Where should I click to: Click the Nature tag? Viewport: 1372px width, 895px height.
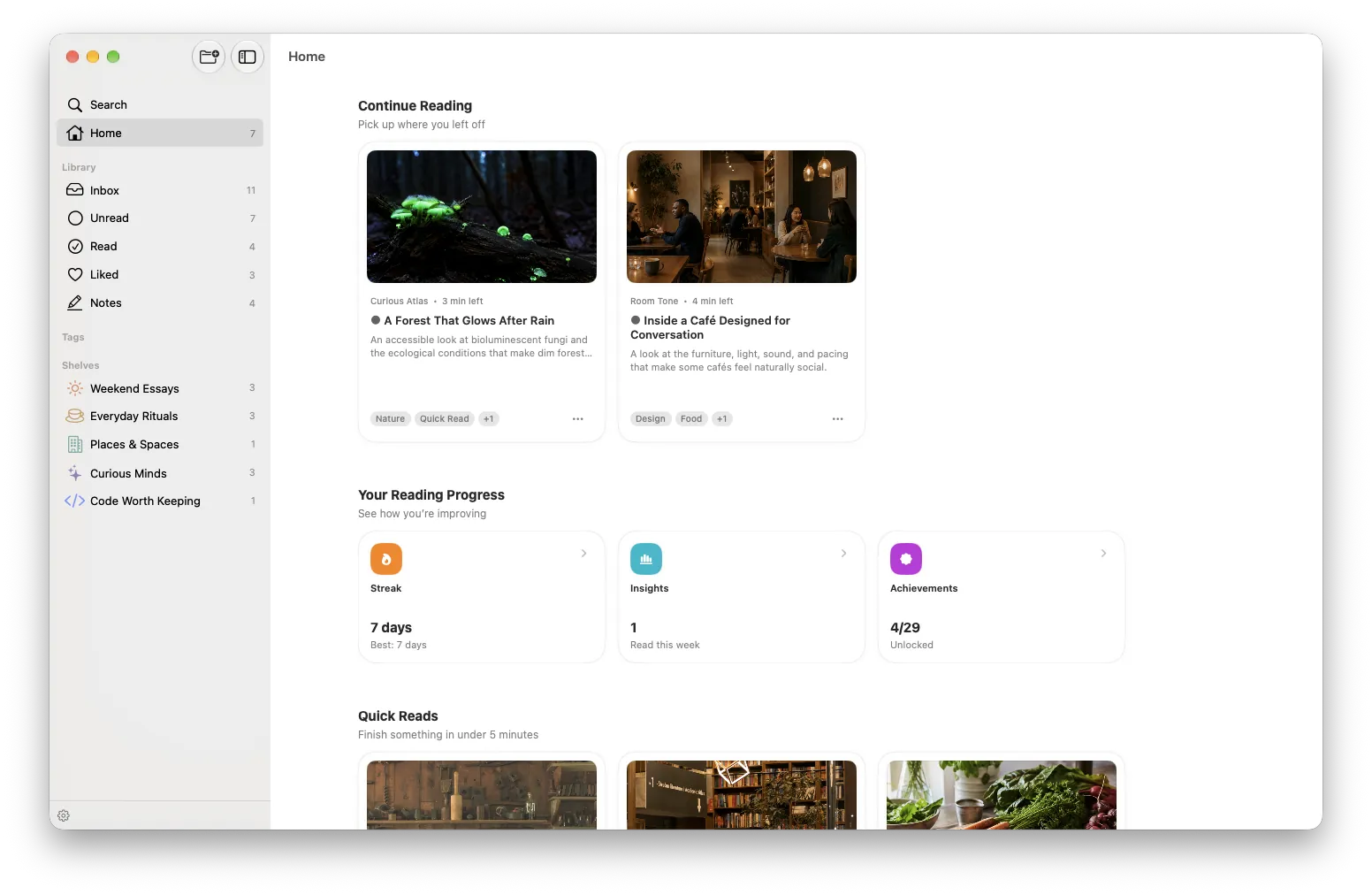pos(390,419)
